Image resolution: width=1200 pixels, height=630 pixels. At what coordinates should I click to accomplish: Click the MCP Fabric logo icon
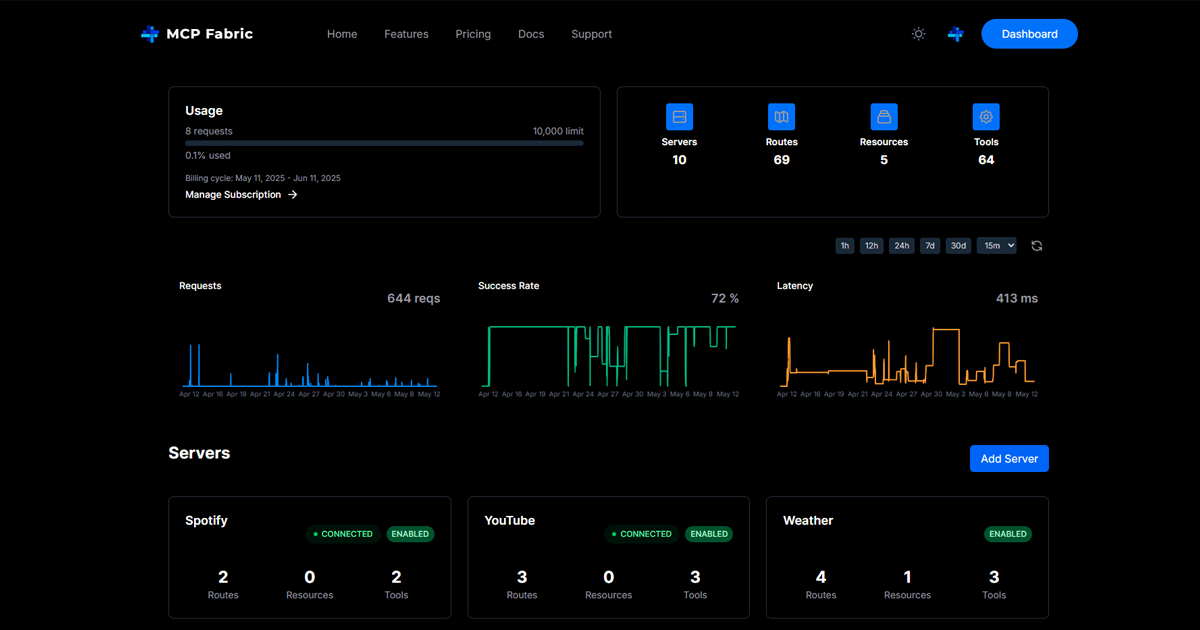[148, 33]
